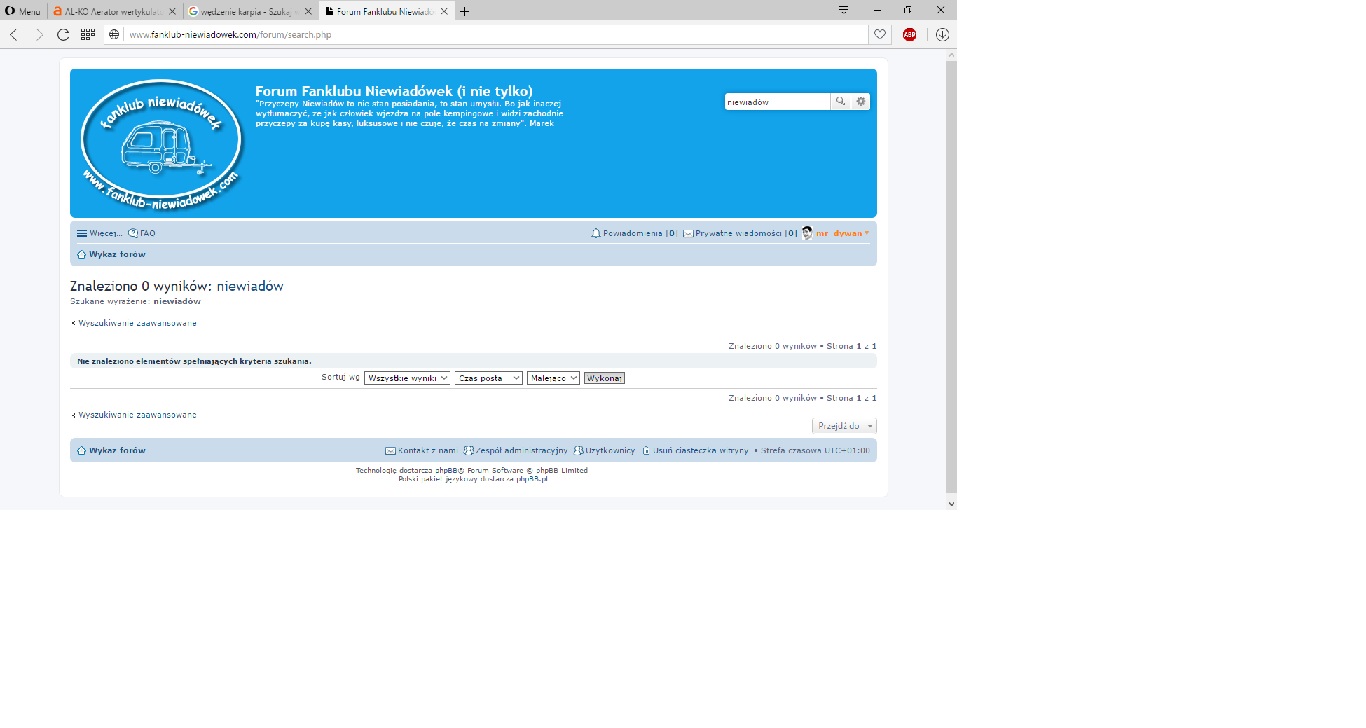Image resolution: width=1366 pixels, height=728 pixels.
Task: Click the 'Usuń ciasteczka witryny' footer link
Action: click(699, 451)
